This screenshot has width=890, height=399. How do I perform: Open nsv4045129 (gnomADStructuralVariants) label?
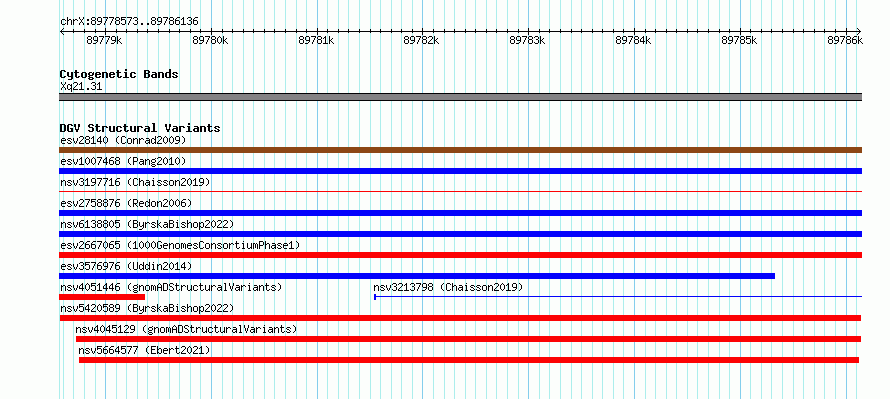pyautogui.click(x=186, y=329)
